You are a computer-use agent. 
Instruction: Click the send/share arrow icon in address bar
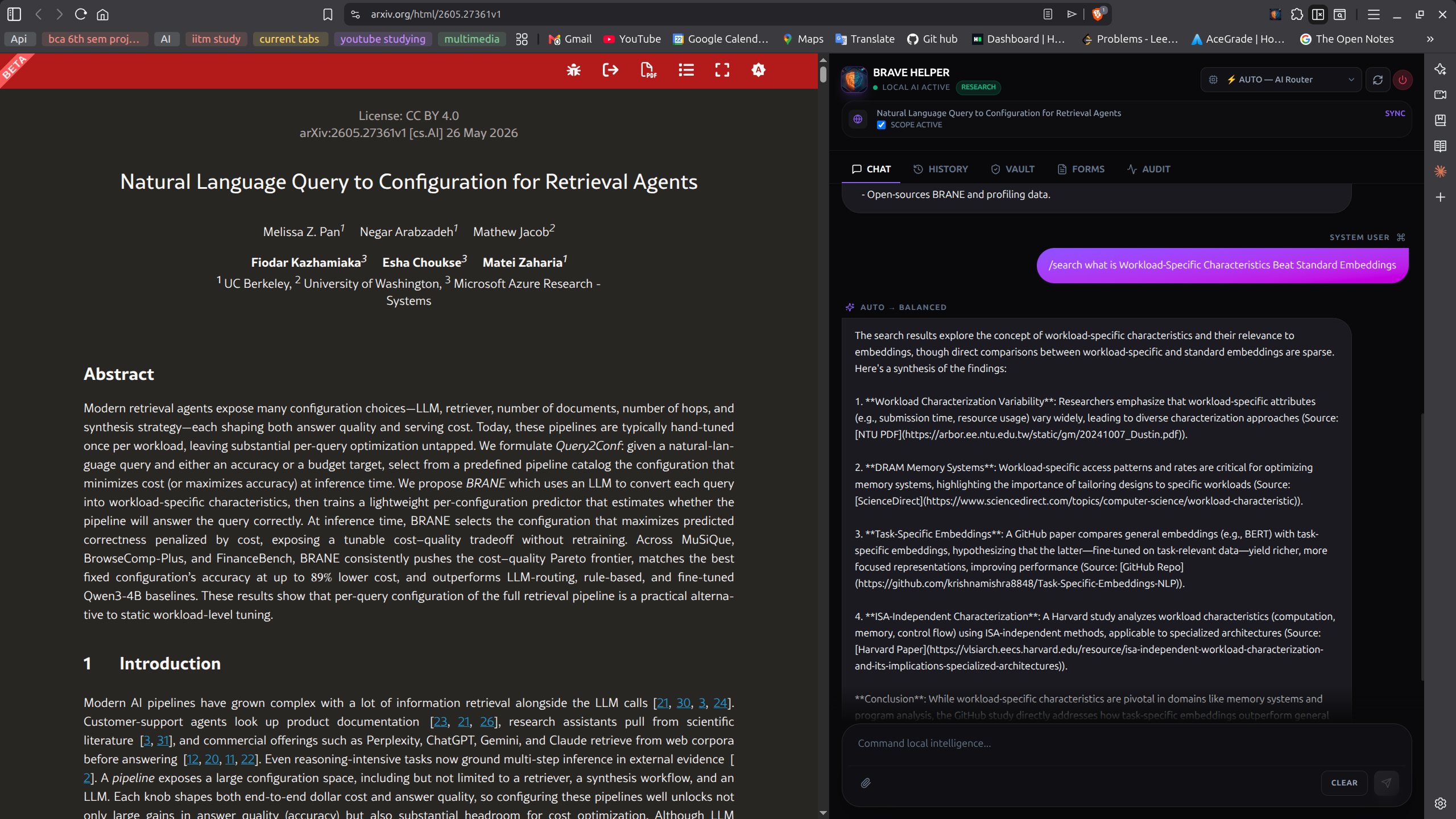coord(1072,14)
